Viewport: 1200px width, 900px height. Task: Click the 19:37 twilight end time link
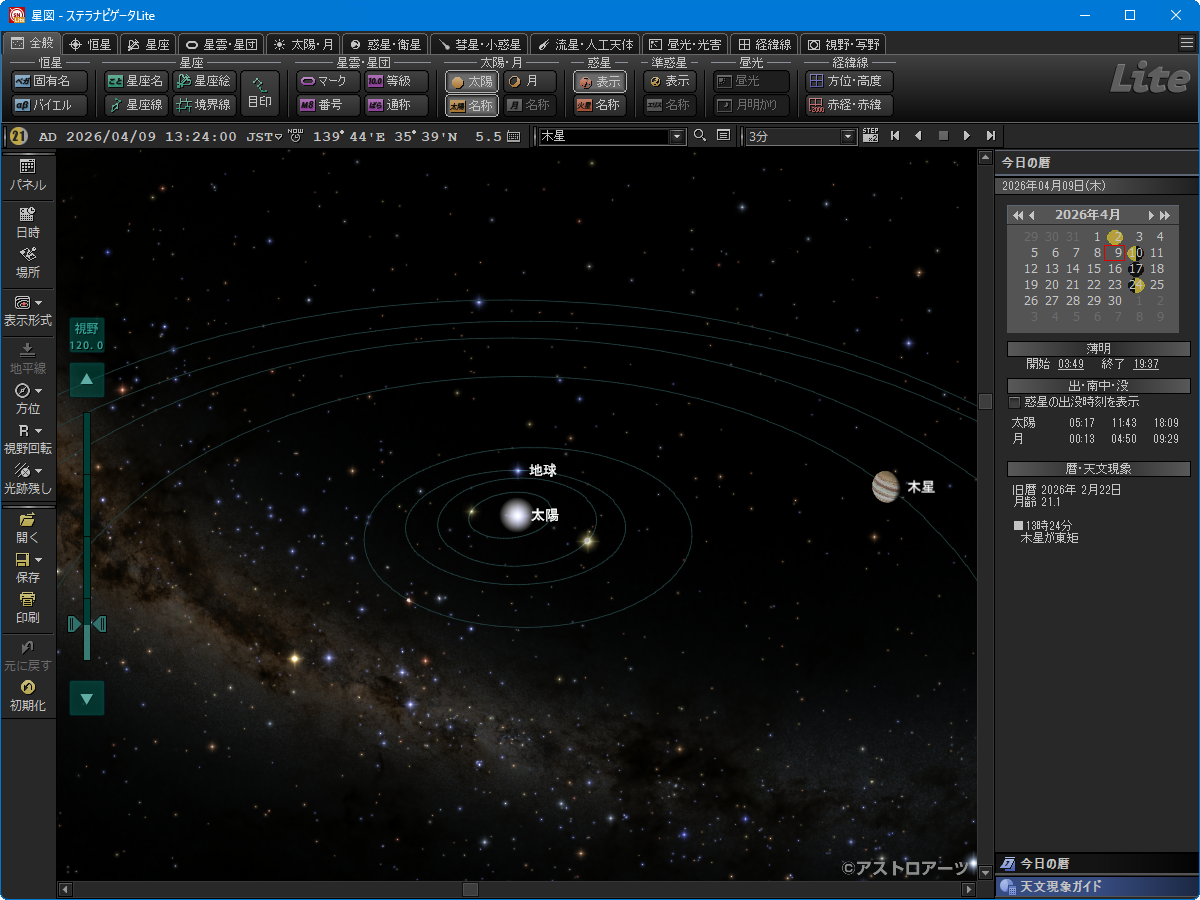tap(1146, 364)
